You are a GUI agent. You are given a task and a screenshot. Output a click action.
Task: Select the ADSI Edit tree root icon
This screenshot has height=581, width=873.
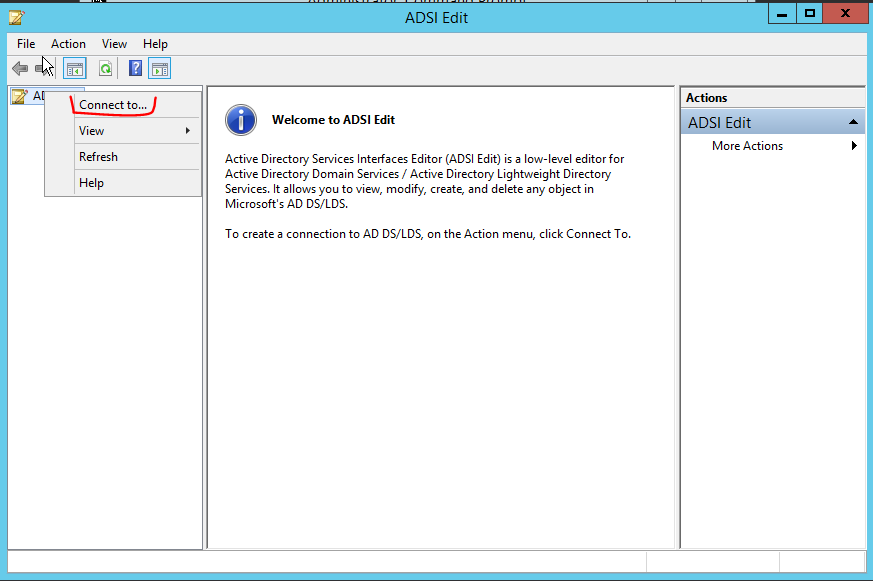coord(19,96)
